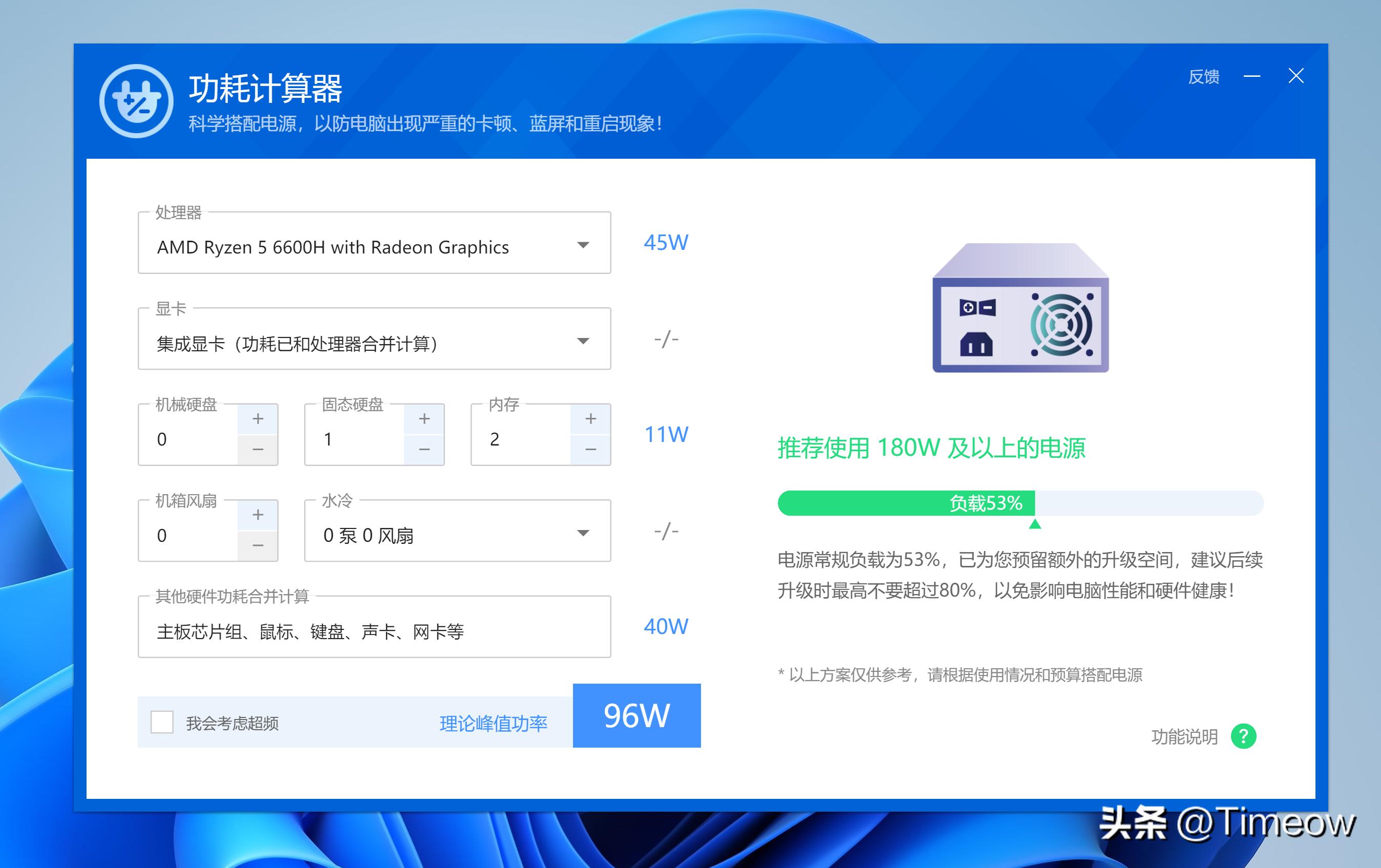Decrease solid state drive count with minus
The image size is (1381, 868).
(x=424, y=450)
